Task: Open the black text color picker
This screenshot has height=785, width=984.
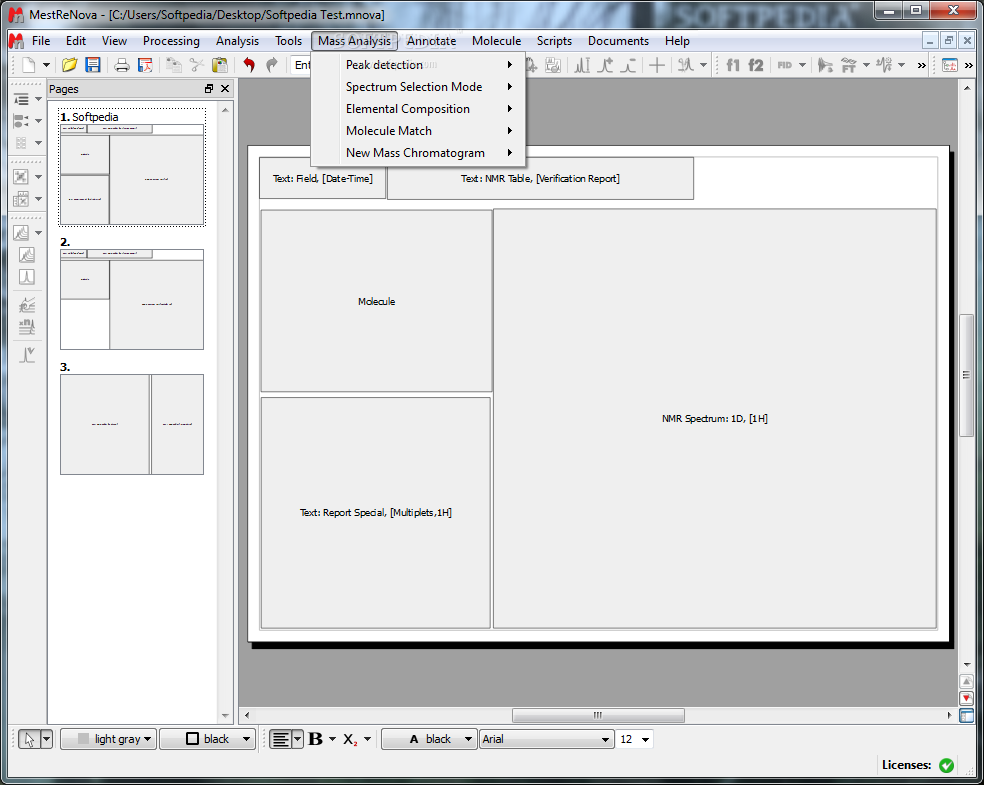Action: 429,739
